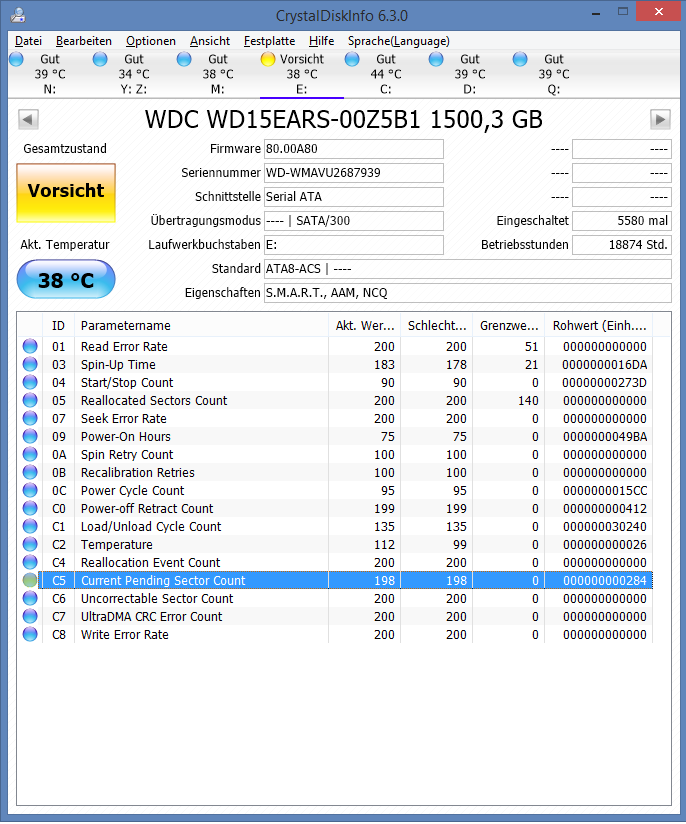Click status orb of Read Error Rate
The width and height of the screenshot is (686, 824).
coord(30,346)
